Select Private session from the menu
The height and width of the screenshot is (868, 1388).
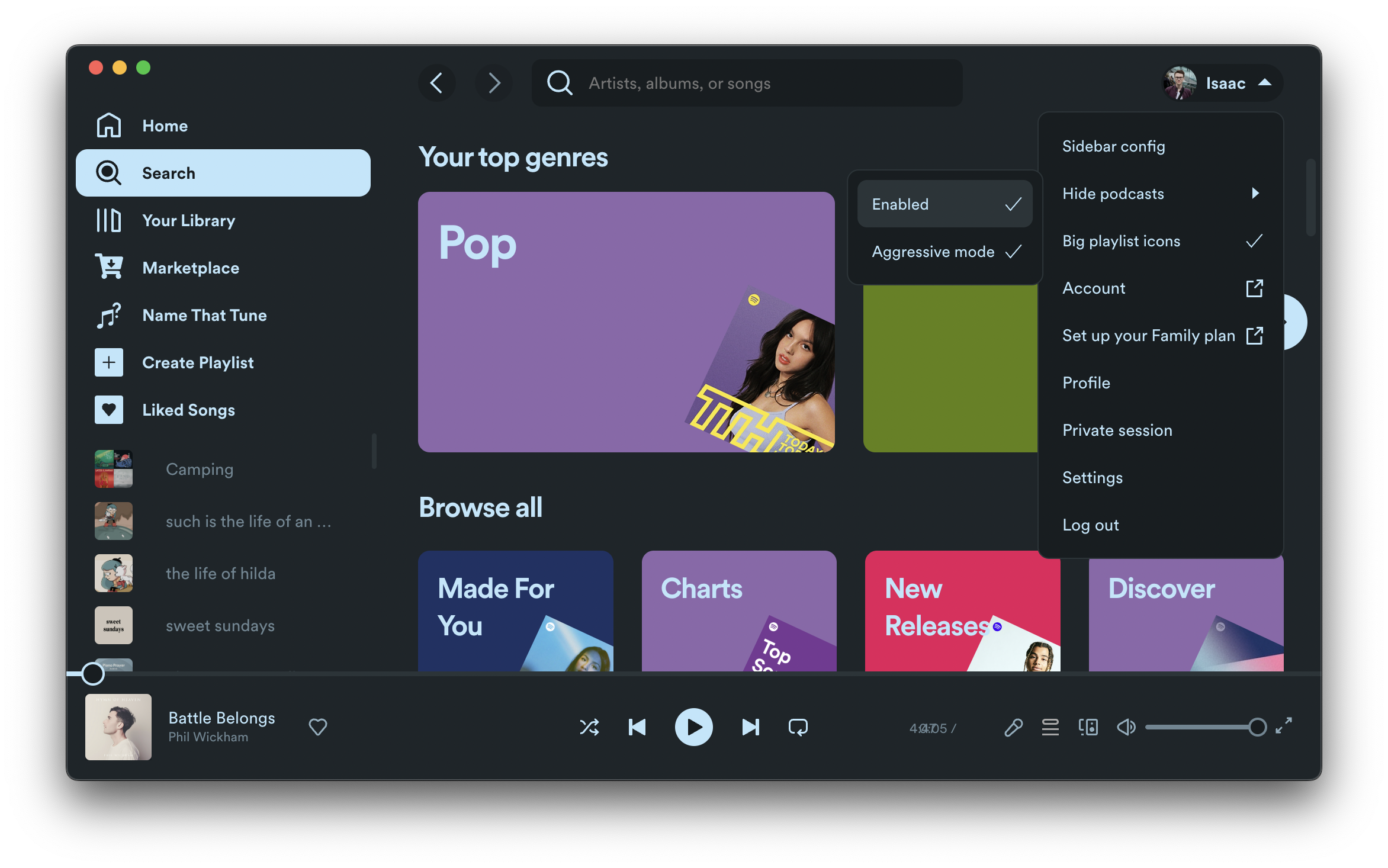pos(1117,430)
